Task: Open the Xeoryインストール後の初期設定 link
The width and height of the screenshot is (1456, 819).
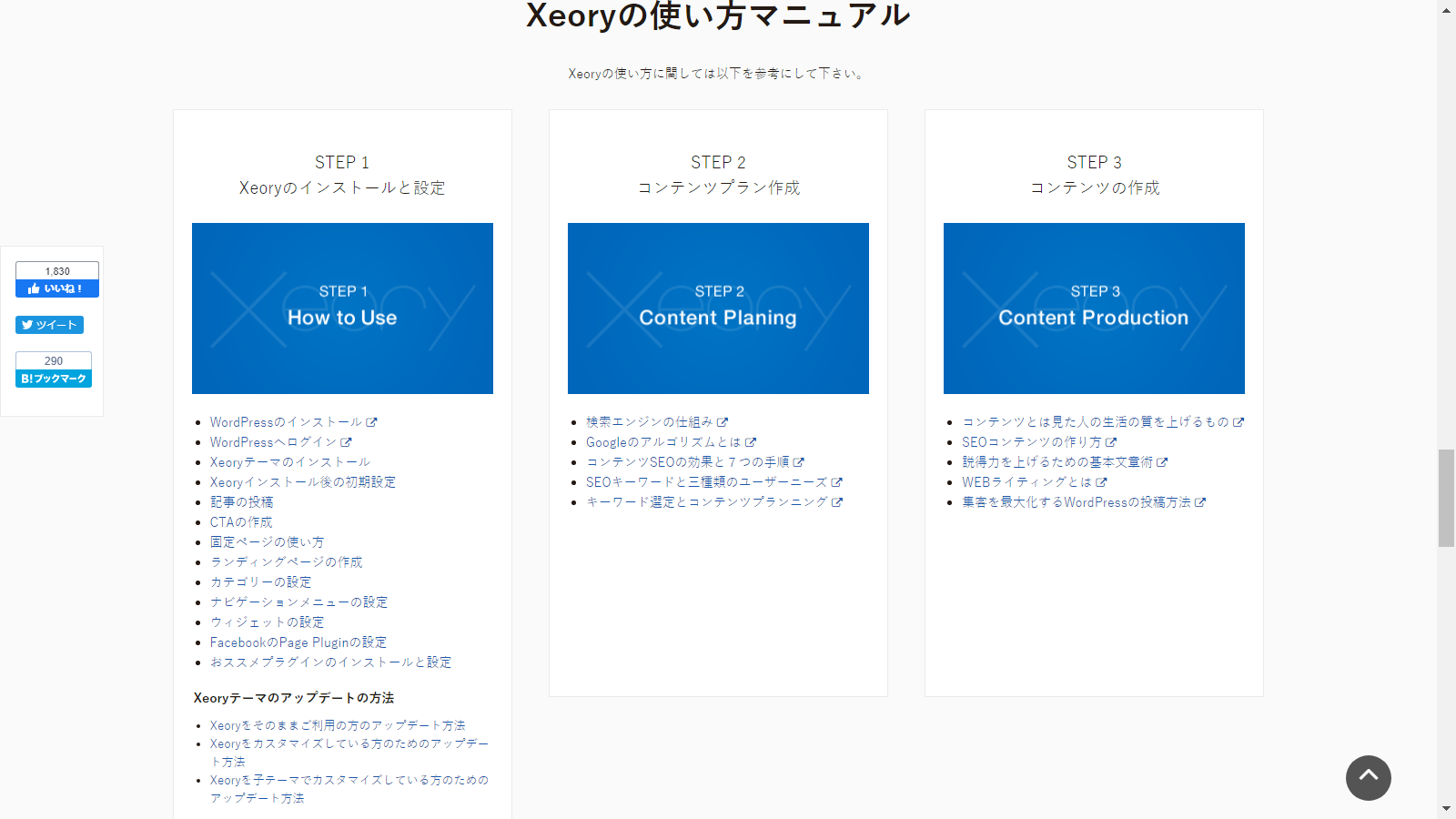Action: click(303, 482)
